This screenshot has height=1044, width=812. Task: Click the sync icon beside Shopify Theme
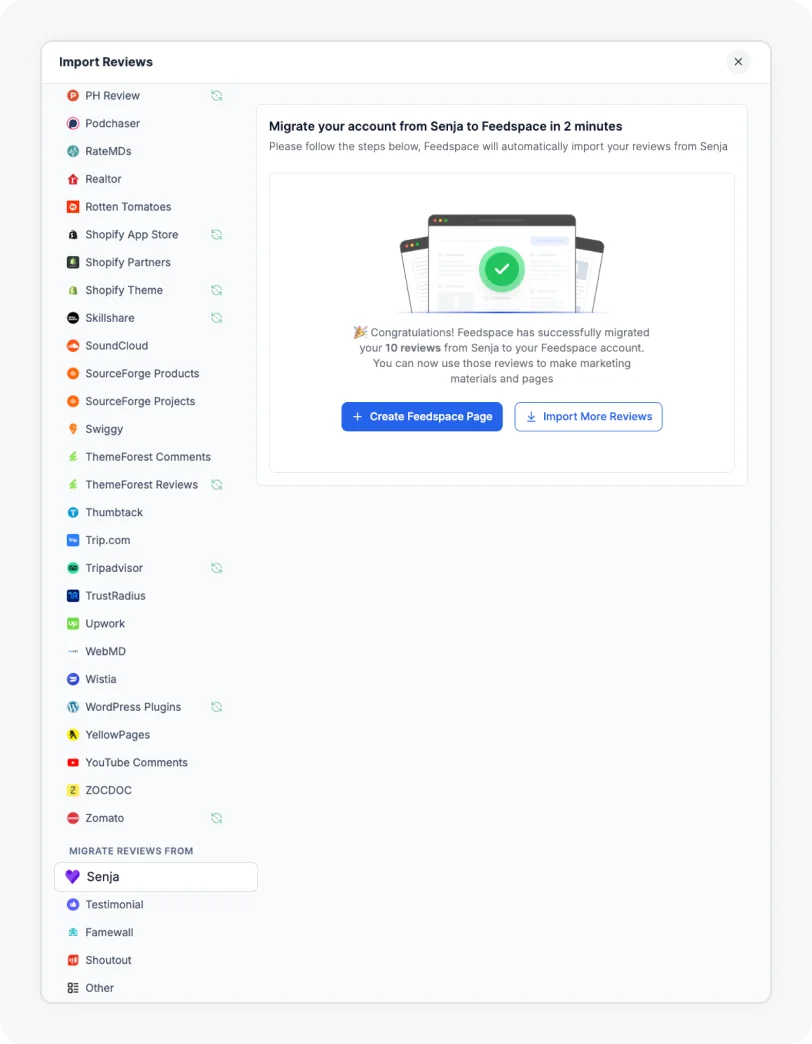point(216,290)
